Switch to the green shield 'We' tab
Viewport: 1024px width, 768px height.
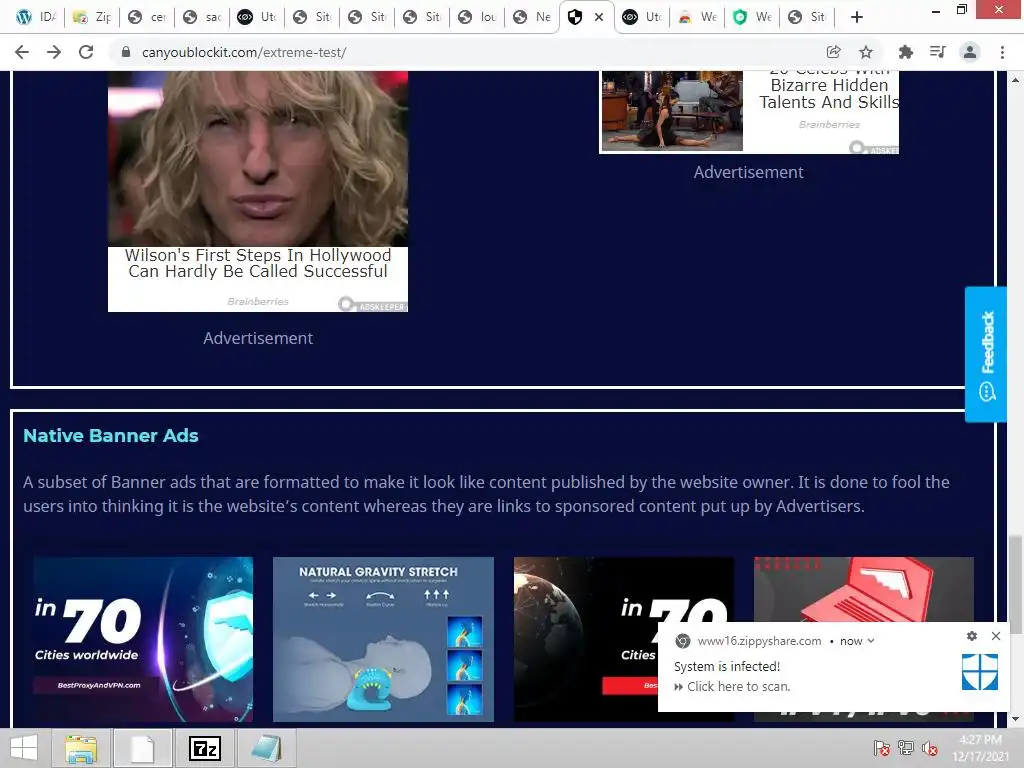pyautogui.click(x=752, y=17)
